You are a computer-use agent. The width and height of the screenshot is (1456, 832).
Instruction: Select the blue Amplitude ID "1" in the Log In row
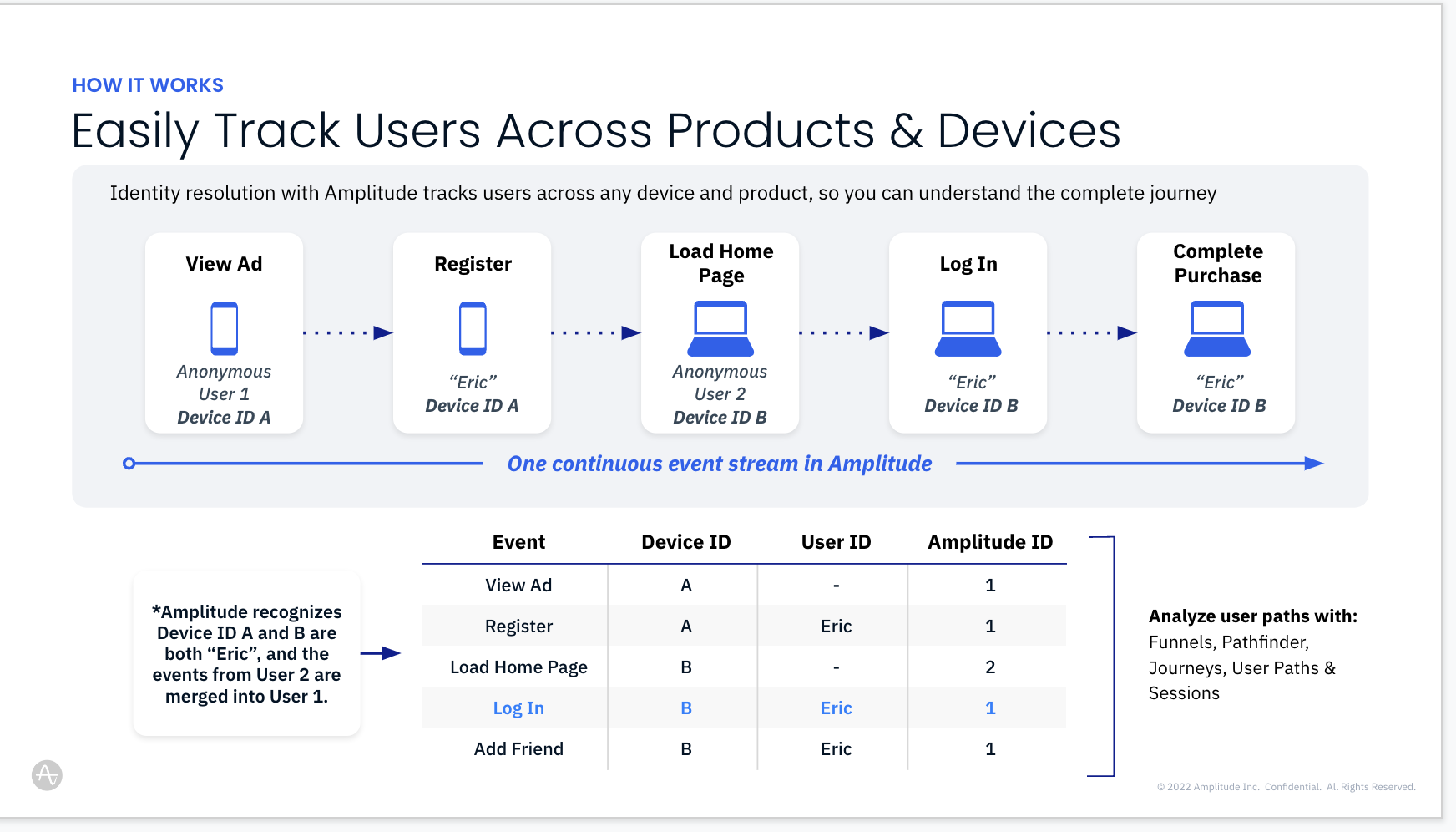[x=990, y=708]
